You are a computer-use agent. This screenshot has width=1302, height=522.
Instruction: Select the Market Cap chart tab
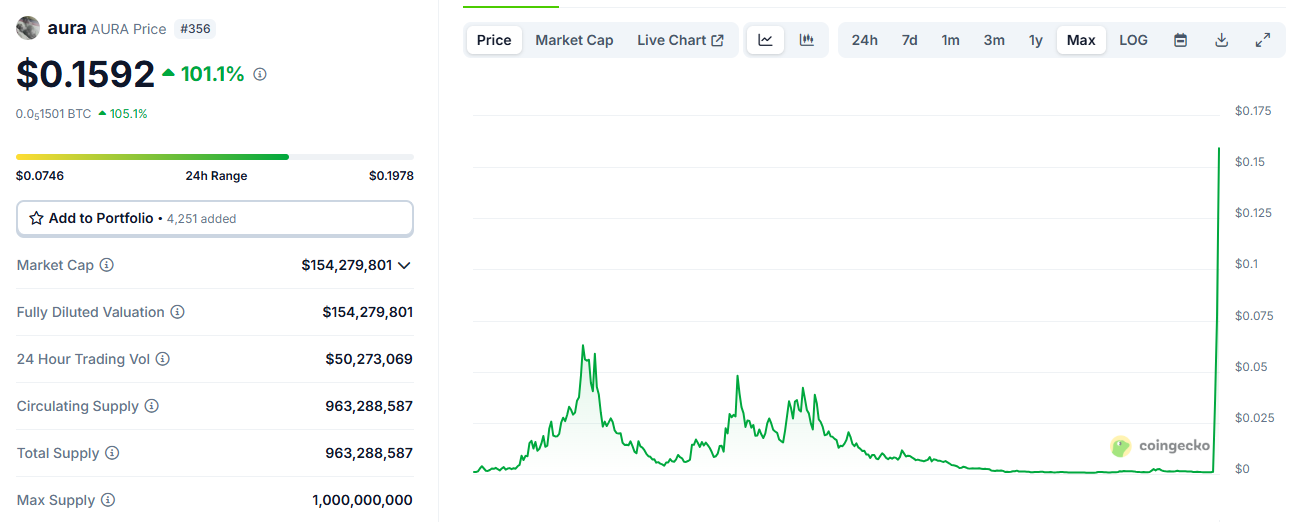574,40
